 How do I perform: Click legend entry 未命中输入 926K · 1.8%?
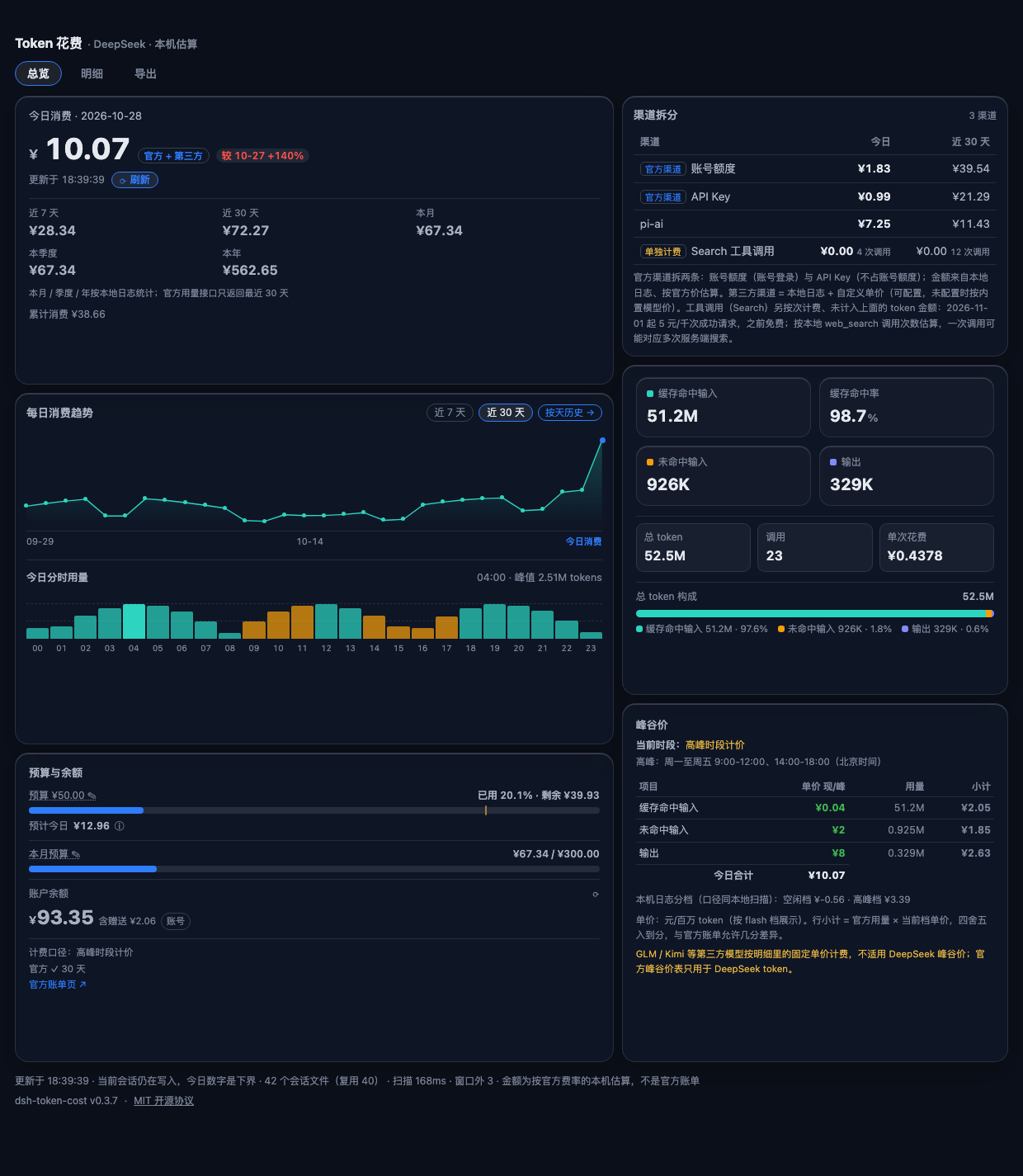[x=835, y=629]
